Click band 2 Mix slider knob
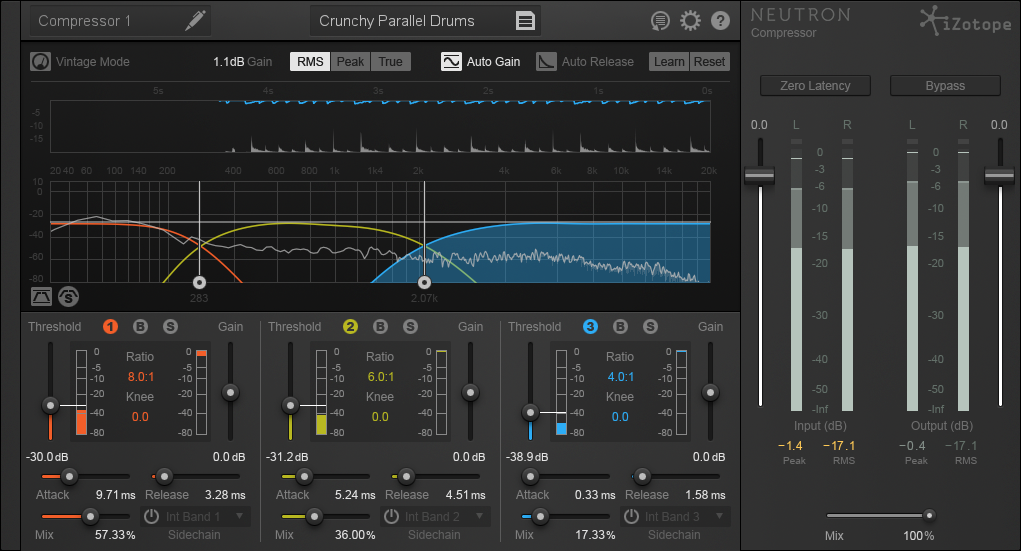The height and width of the screenshot is (551, 1021). click(315, 516)
